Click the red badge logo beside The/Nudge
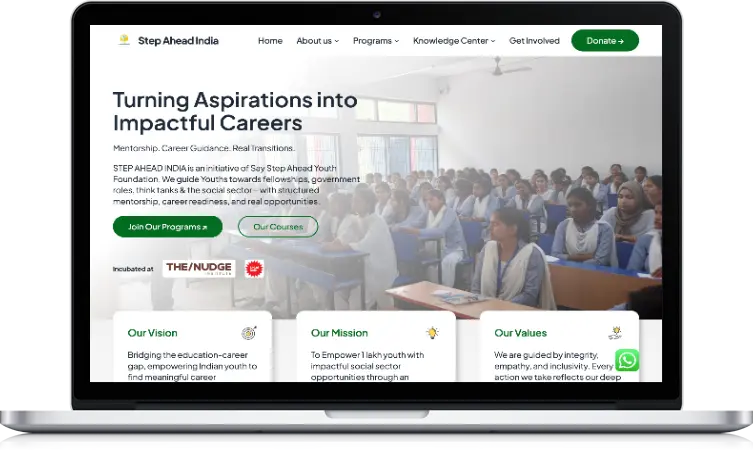The height and width of the screenshot is (450, 753). coord(254,268)
